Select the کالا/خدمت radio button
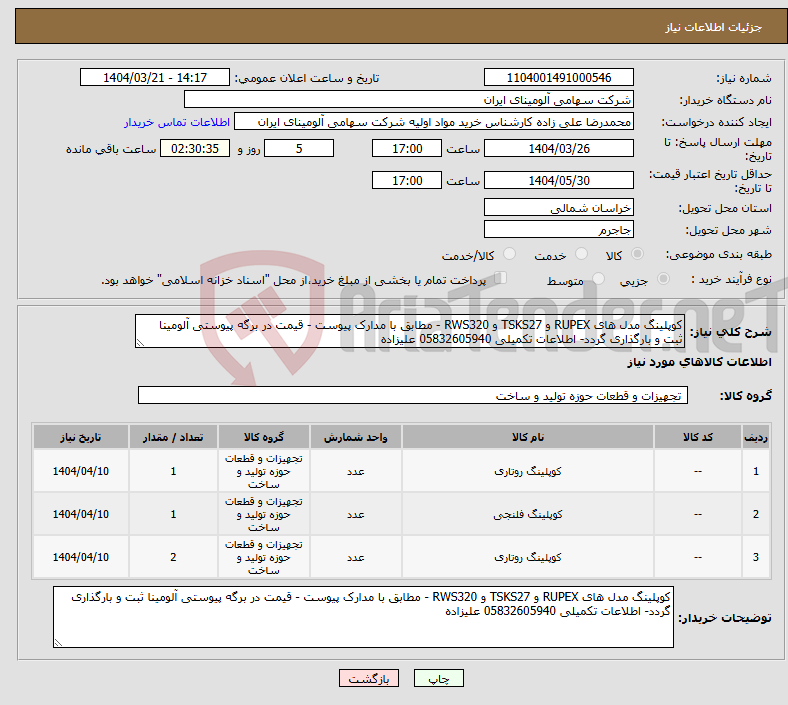788x705 pixels. pos(510,254)
